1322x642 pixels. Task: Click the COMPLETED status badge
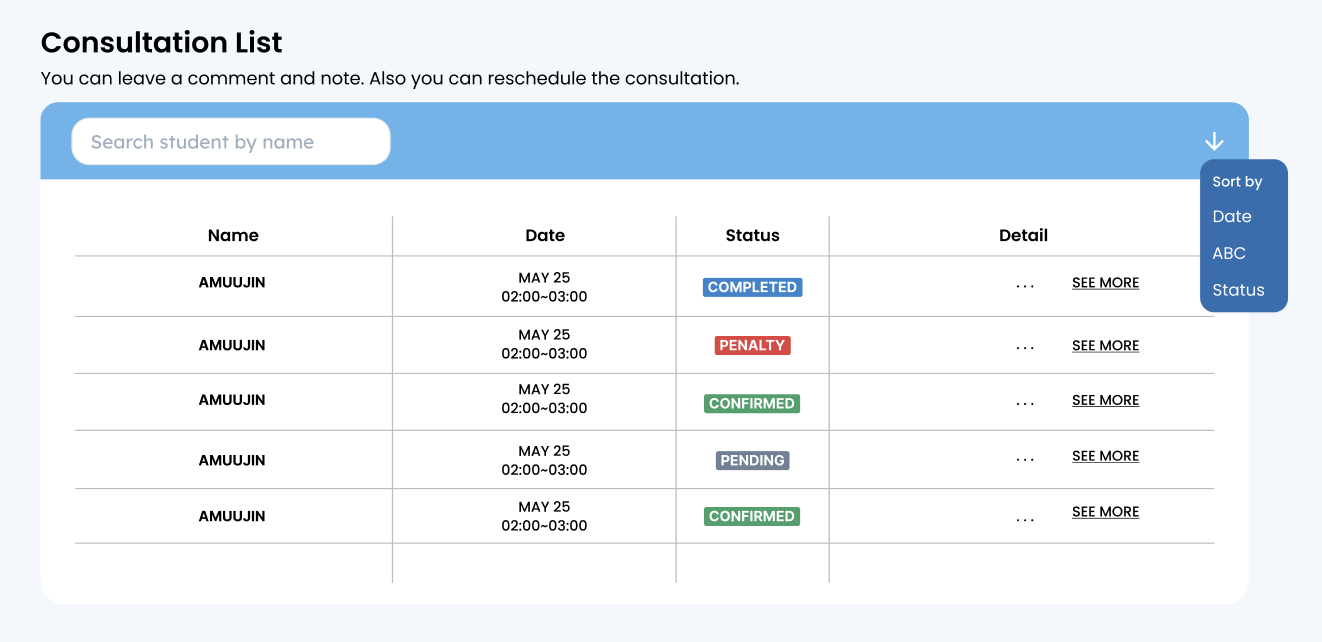pos(752,287)
